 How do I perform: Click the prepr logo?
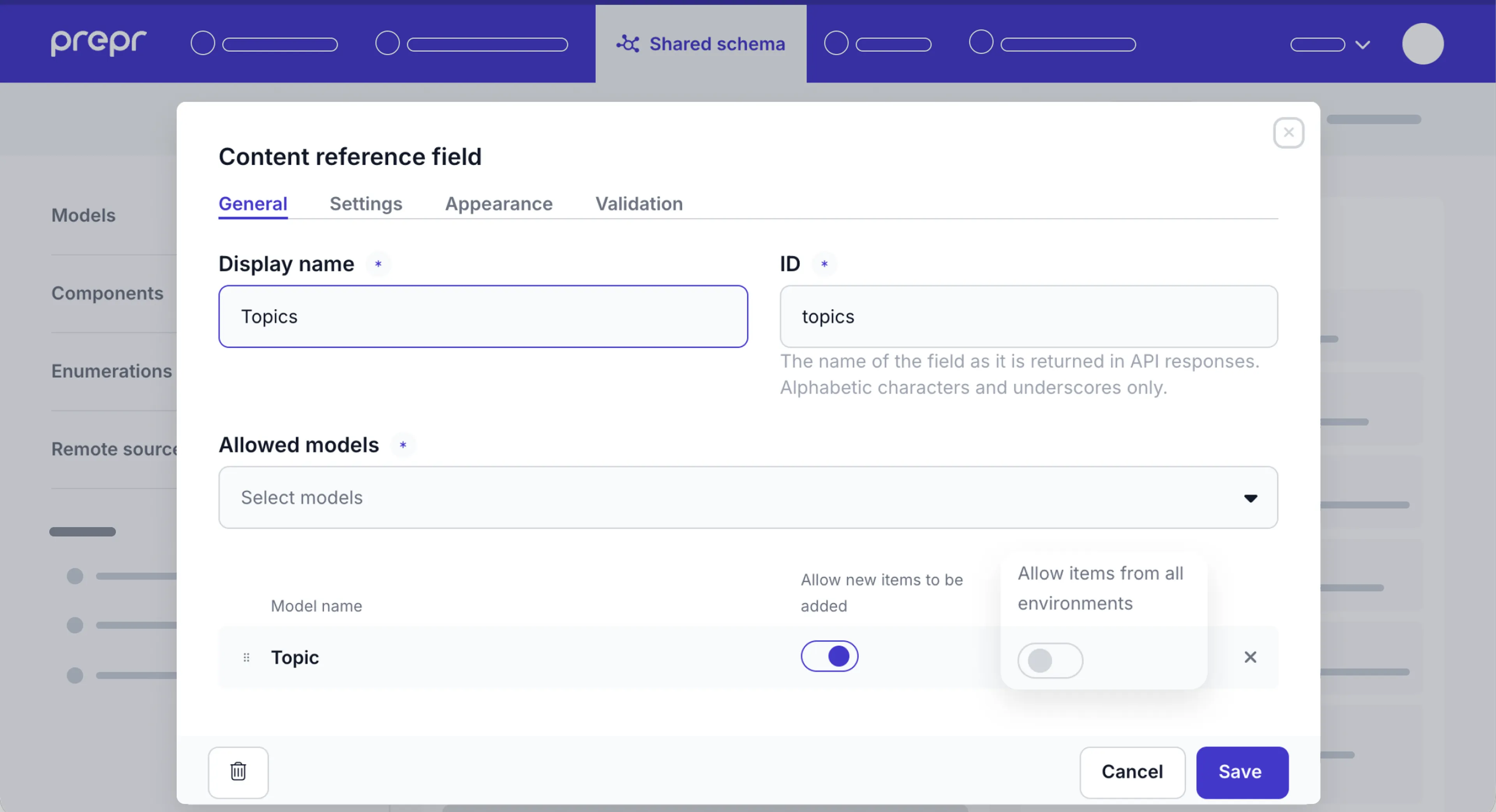99,43
